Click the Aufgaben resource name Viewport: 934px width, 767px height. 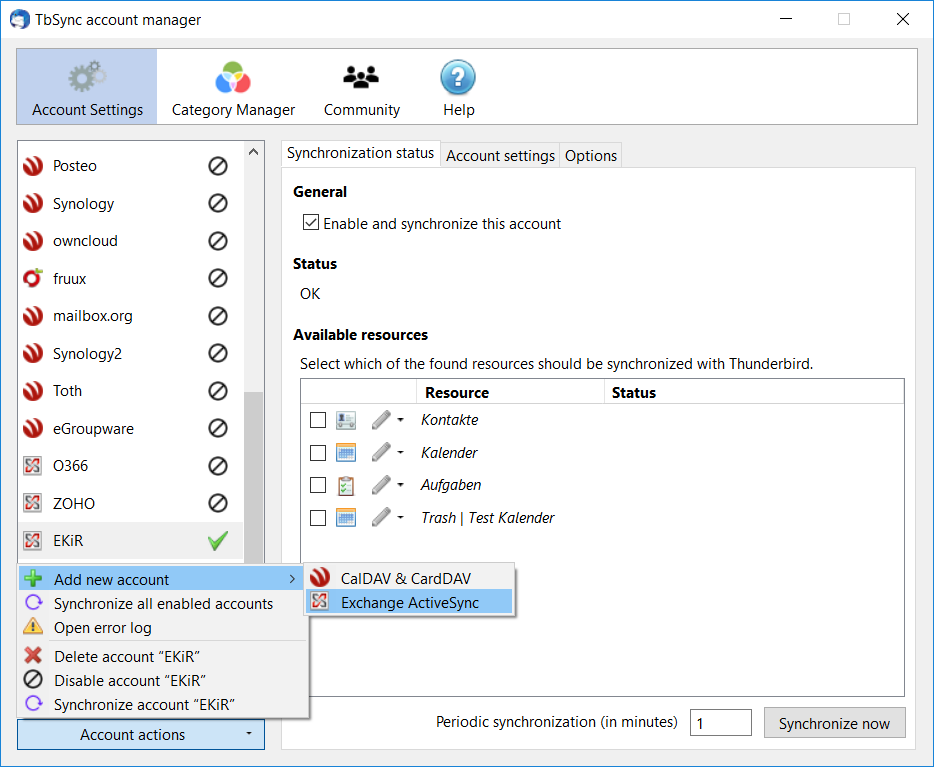pyautogui.click(x=451, y=485)
